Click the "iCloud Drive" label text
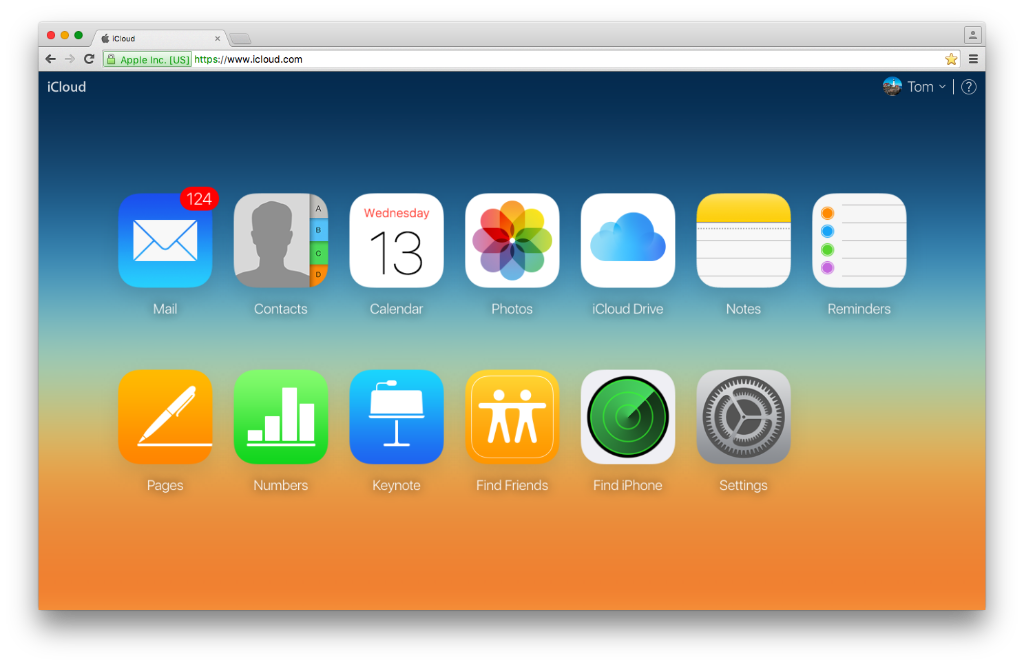The height and width of the screenshot is (665, 1024). [628, 309]
